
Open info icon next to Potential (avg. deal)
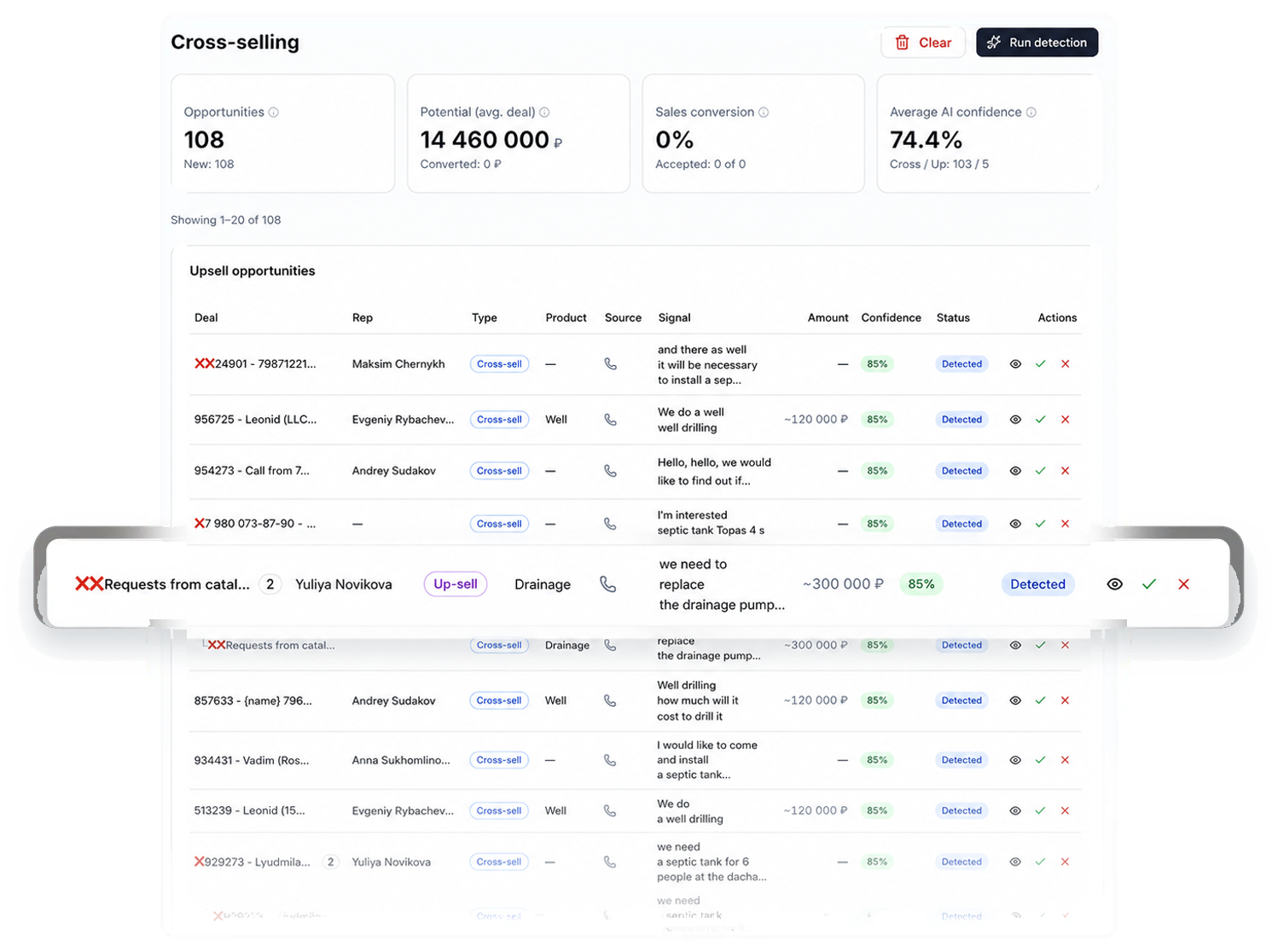coord(544,112)
